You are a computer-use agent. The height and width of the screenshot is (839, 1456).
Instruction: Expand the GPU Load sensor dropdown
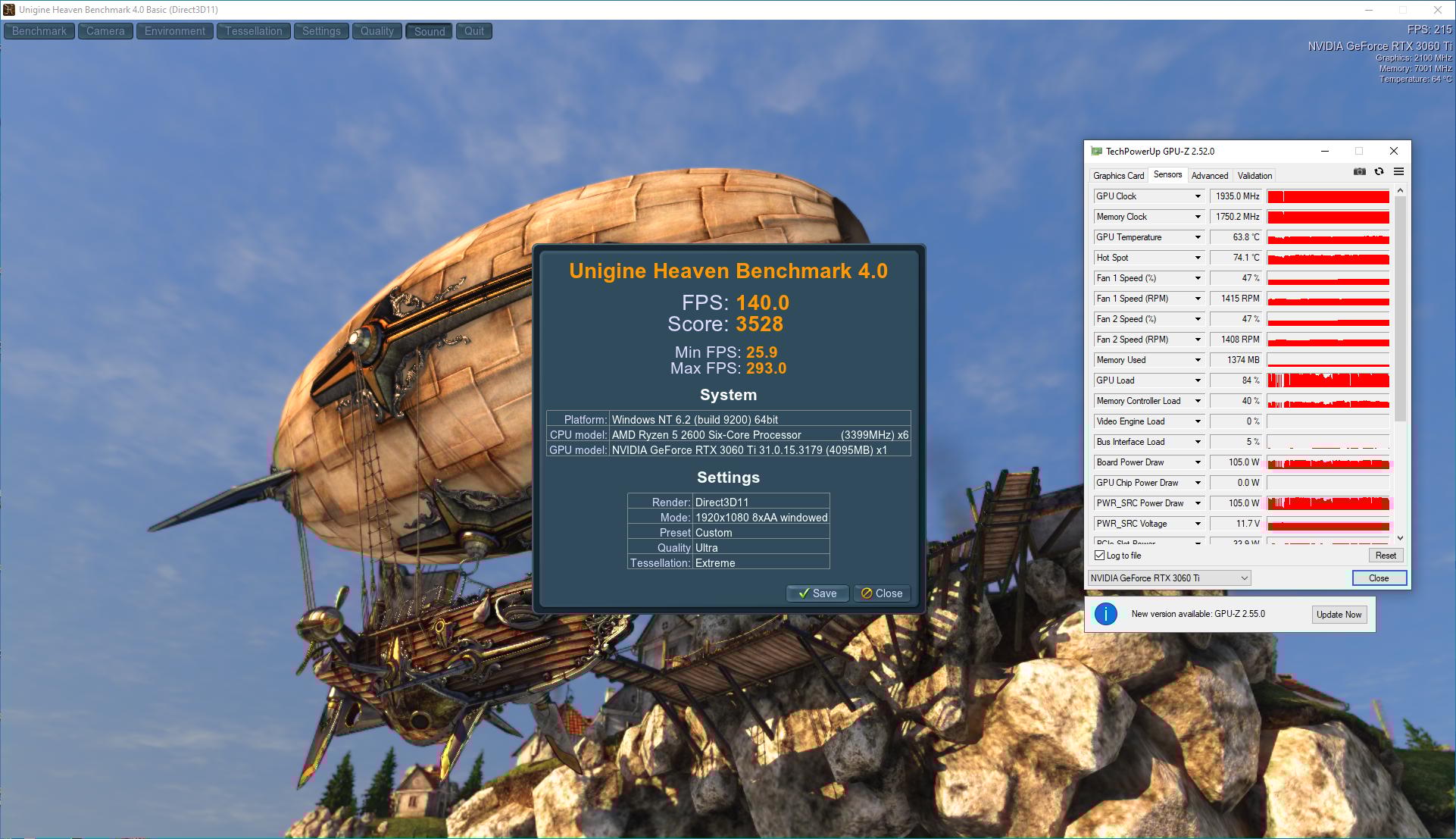pyautogui.click(x=1198, y=380)
